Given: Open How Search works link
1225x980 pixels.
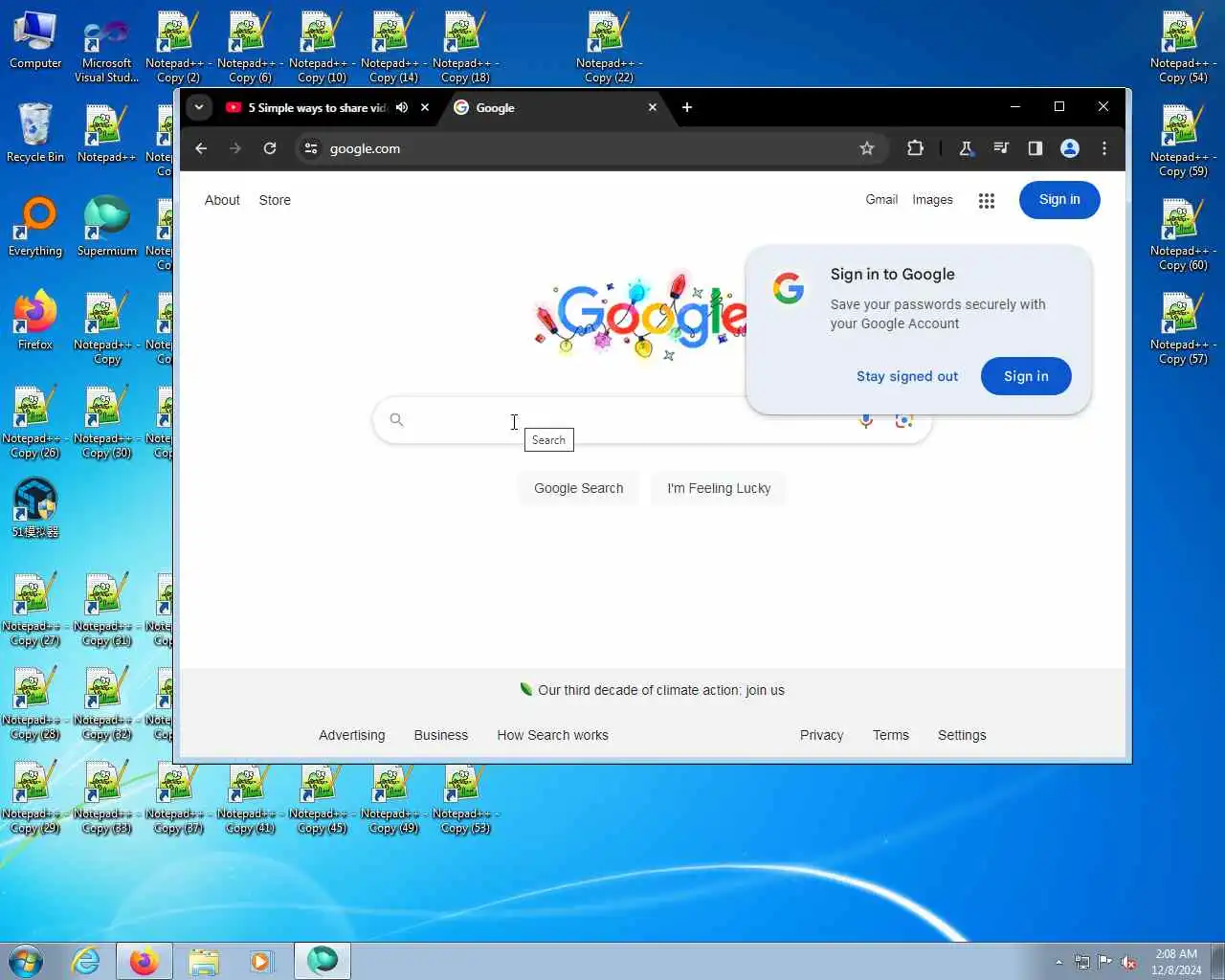Looking at the screenshot, I should point(552,735).
